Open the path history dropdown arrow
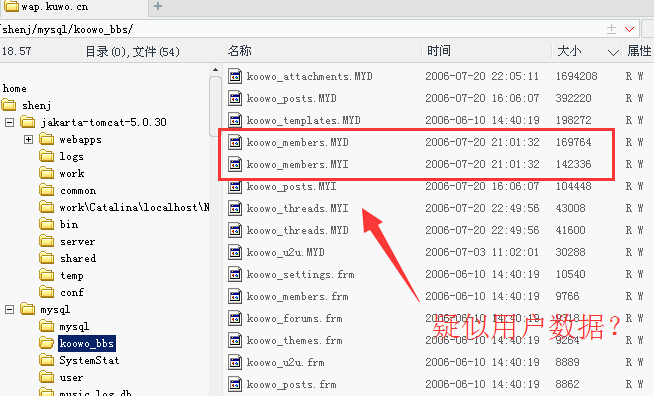 pos(629,29)
